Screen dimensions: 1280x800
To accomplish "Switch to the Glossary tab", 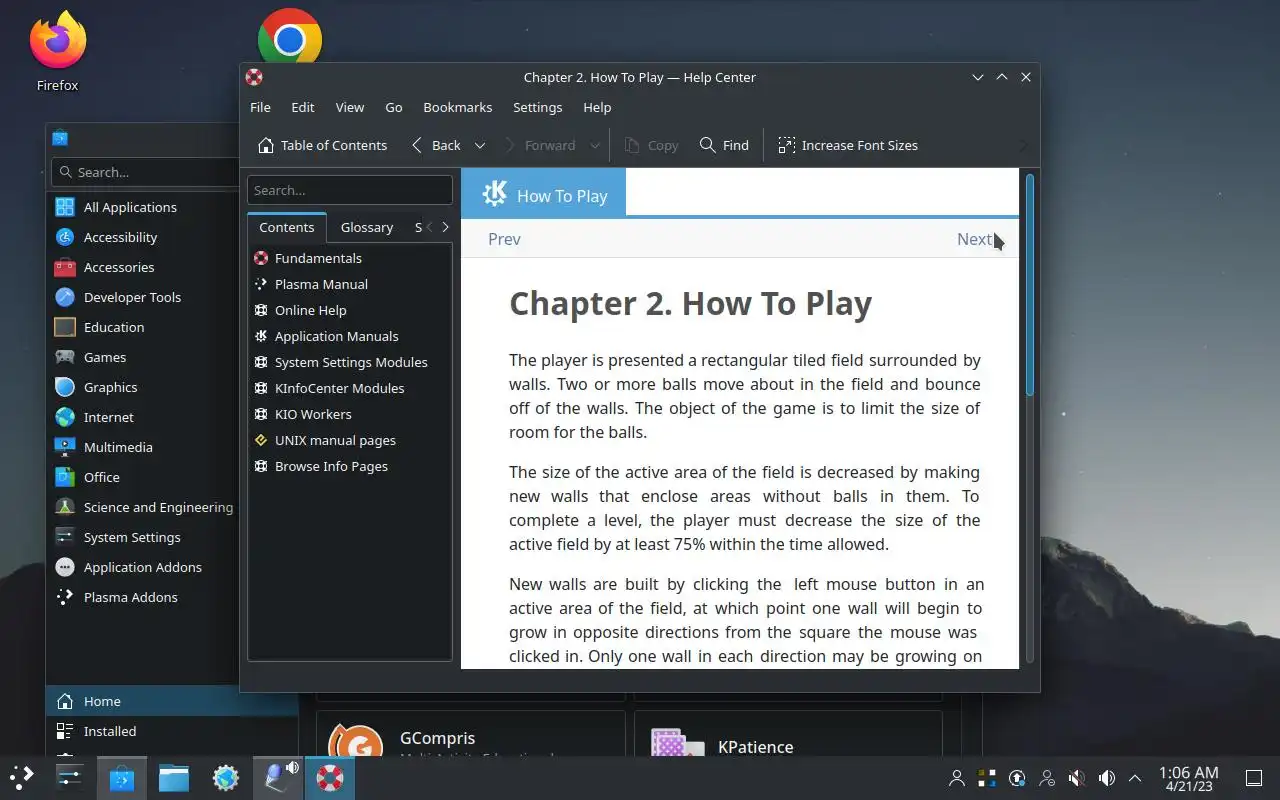I will (367, 227).
